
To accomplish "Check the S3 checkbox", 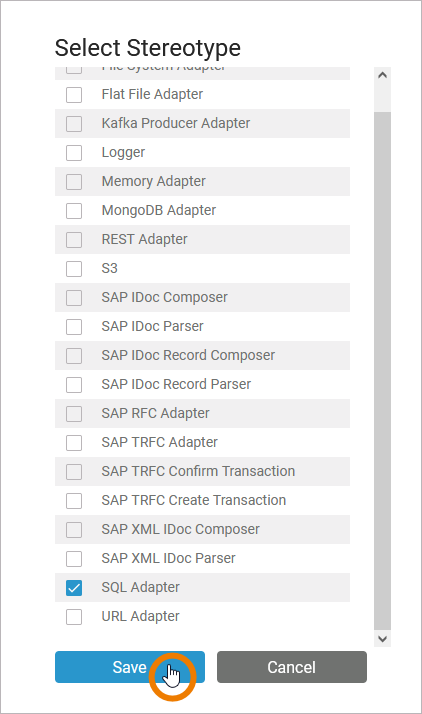I will click(x=74, y=269).
